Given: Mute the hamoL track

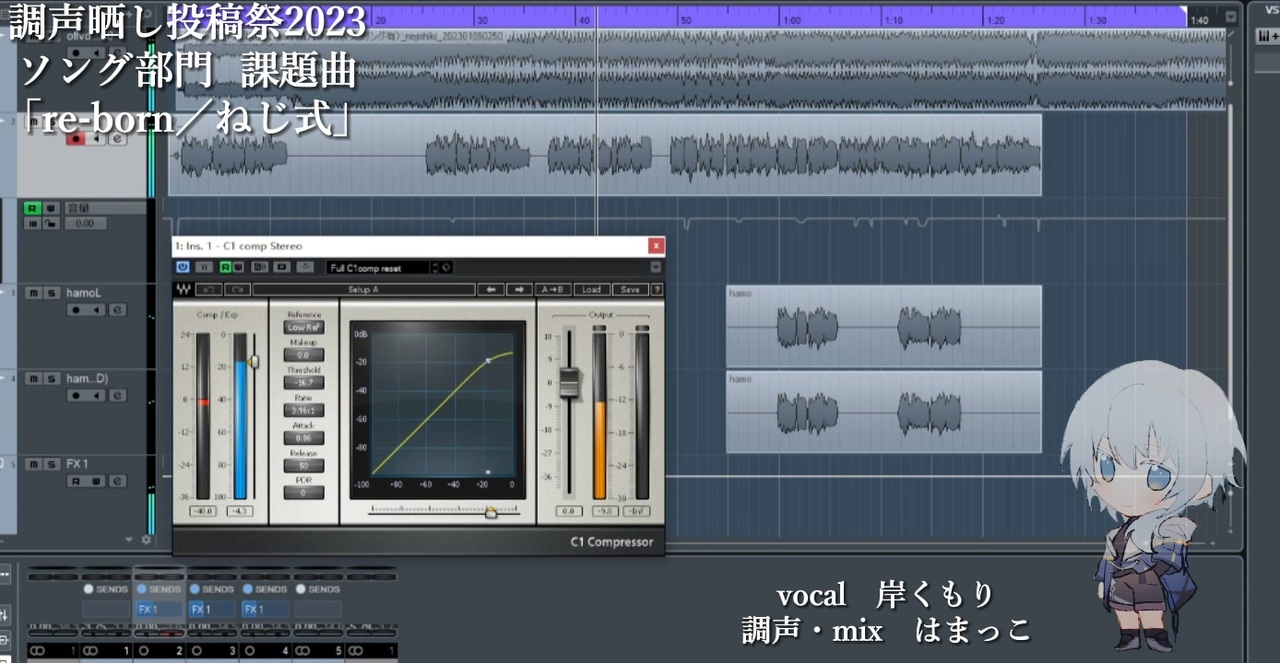Looking at the screenshot, I should pyautogui.click(x=34, y=293).
